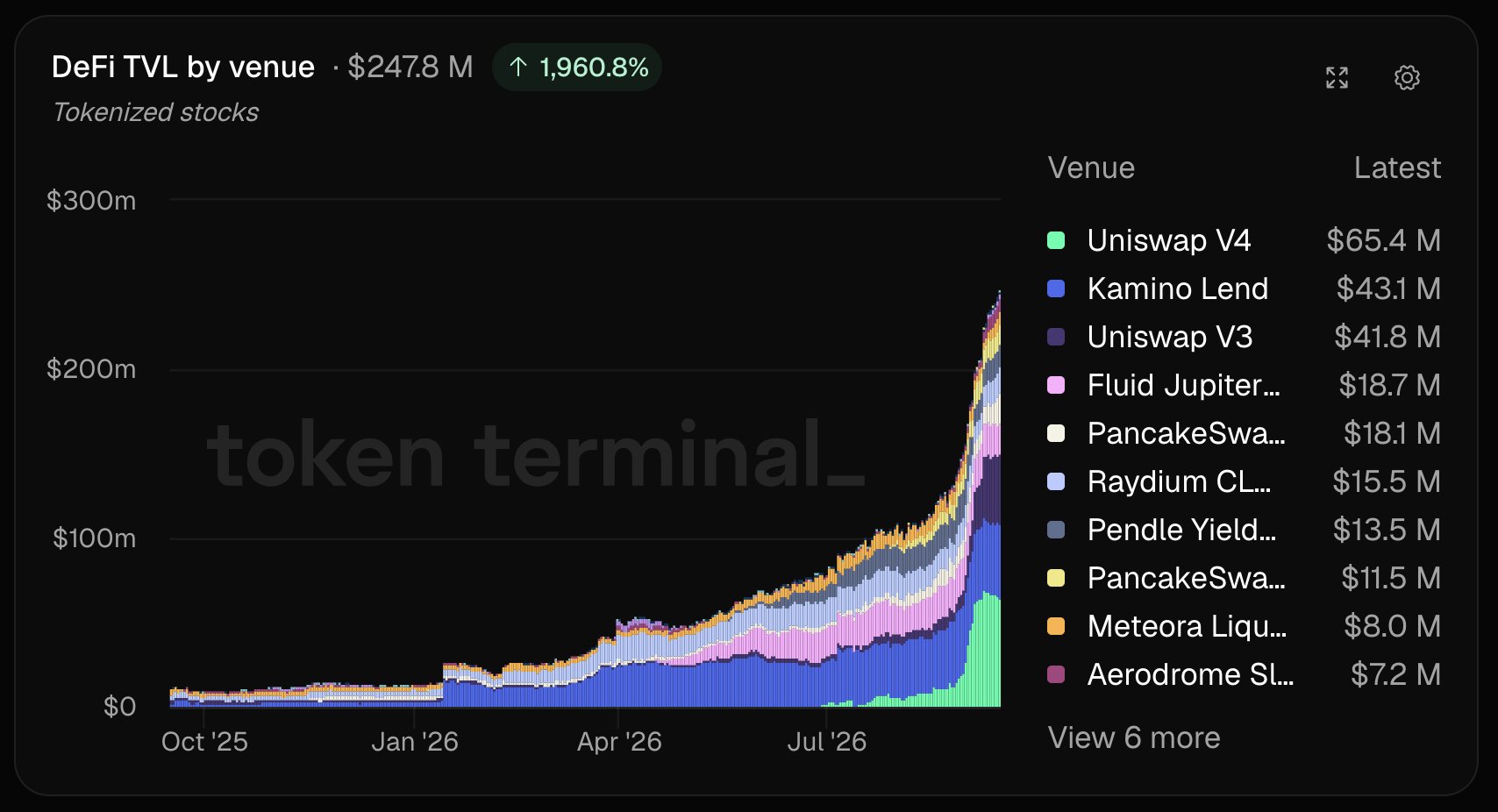Click the Jul '26 axis label
Screen dimensions: 1498x812
[x=826, y=742]
